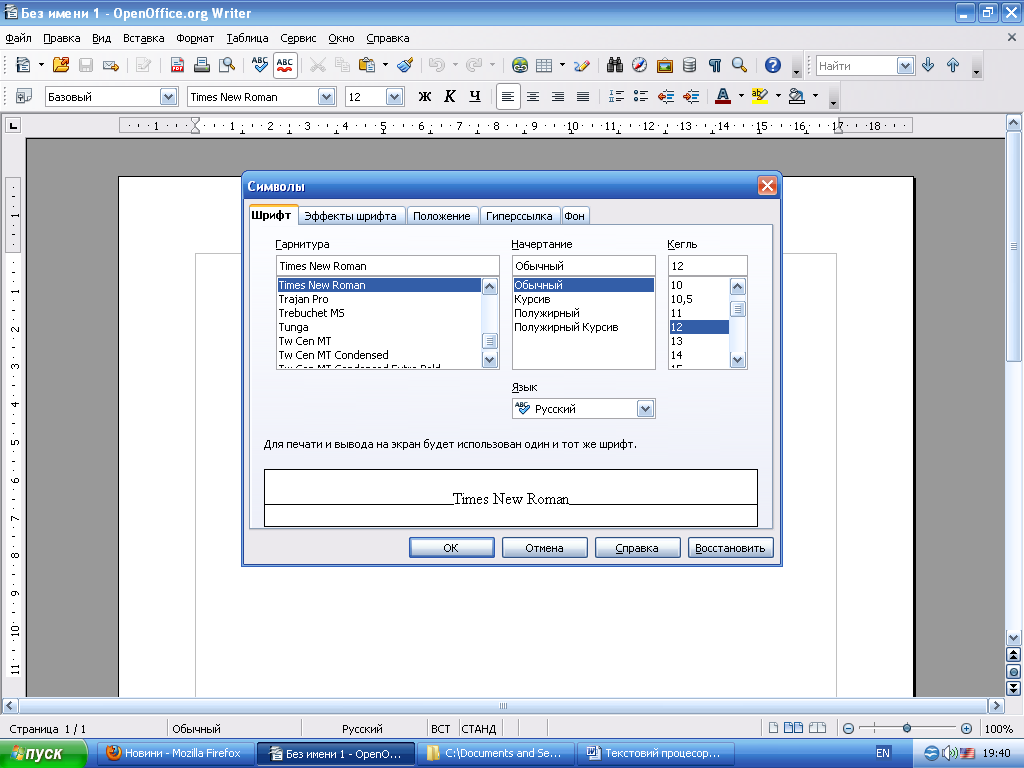Open Find & Replace binoculars icon
1024x768 pixels.
tap(615, 65)
